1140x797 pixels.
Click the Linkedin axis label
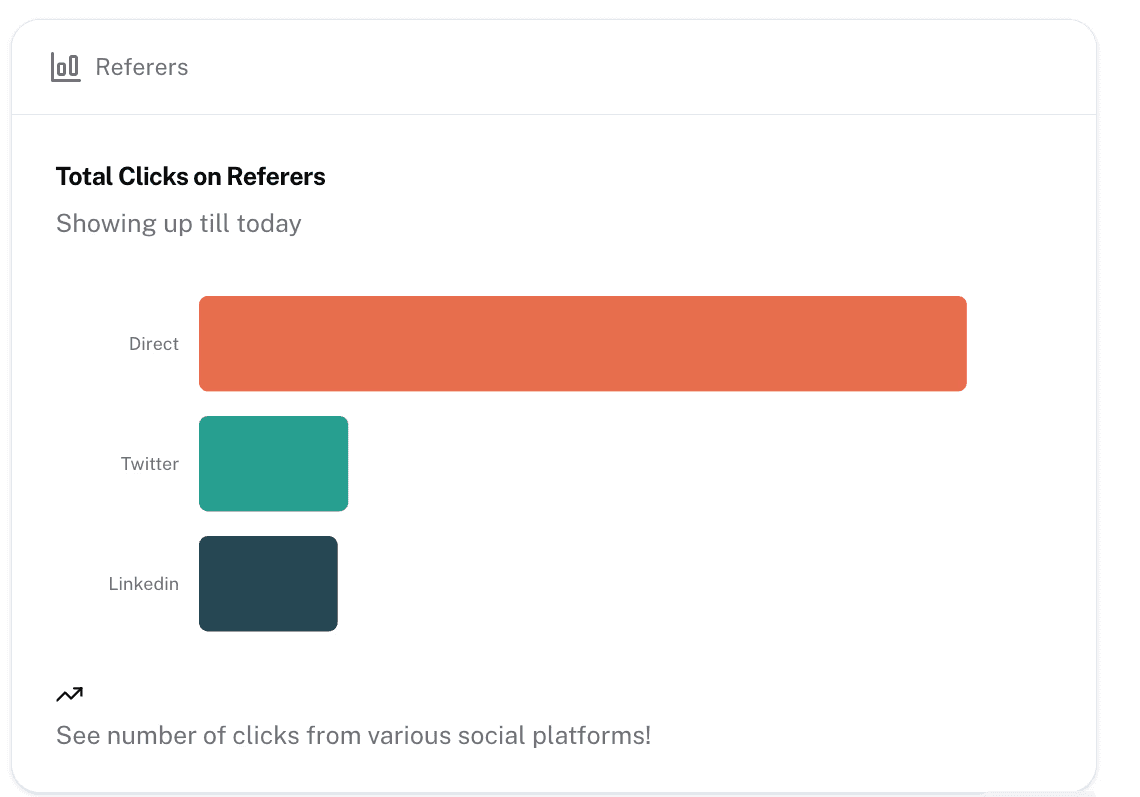(x=144, y=584)
